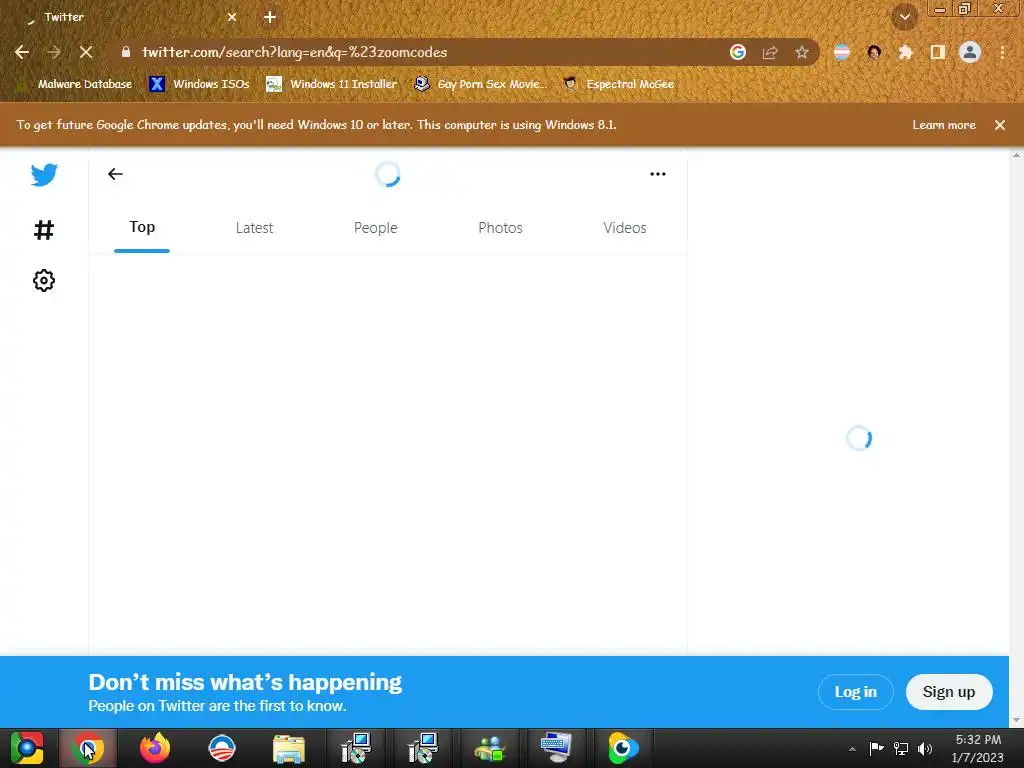
Task: Click the Chrome taskbar icon
Action: 89,748
